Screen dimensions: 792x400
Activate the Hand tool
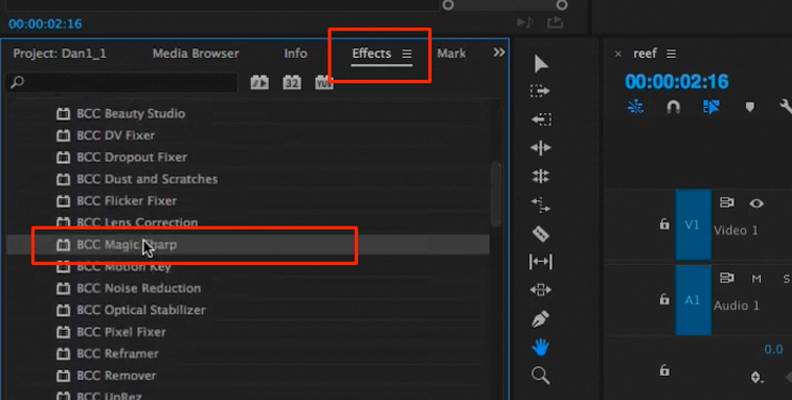540,347
